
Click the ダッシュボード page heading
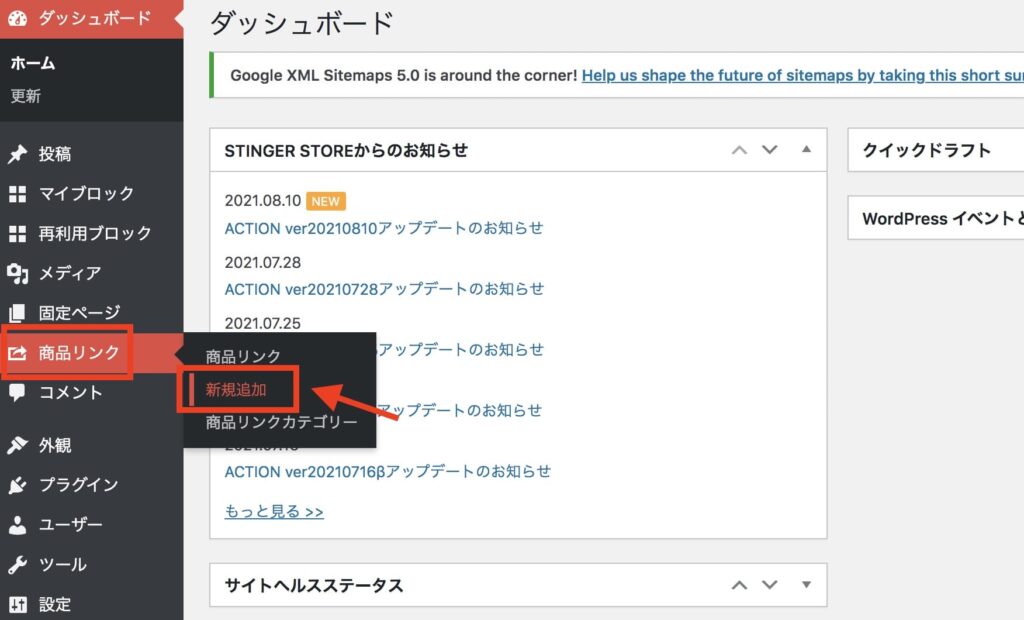pos(302,23)
